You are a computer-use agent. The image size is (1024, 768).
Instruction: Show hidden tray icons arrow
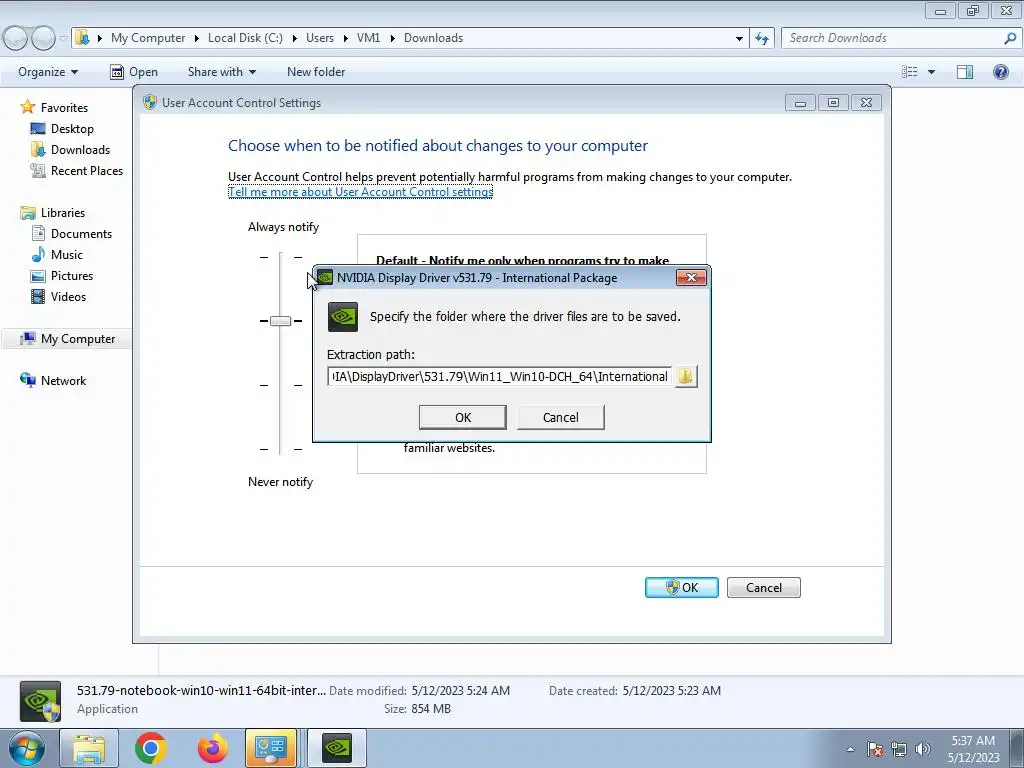tap(850, 749)
